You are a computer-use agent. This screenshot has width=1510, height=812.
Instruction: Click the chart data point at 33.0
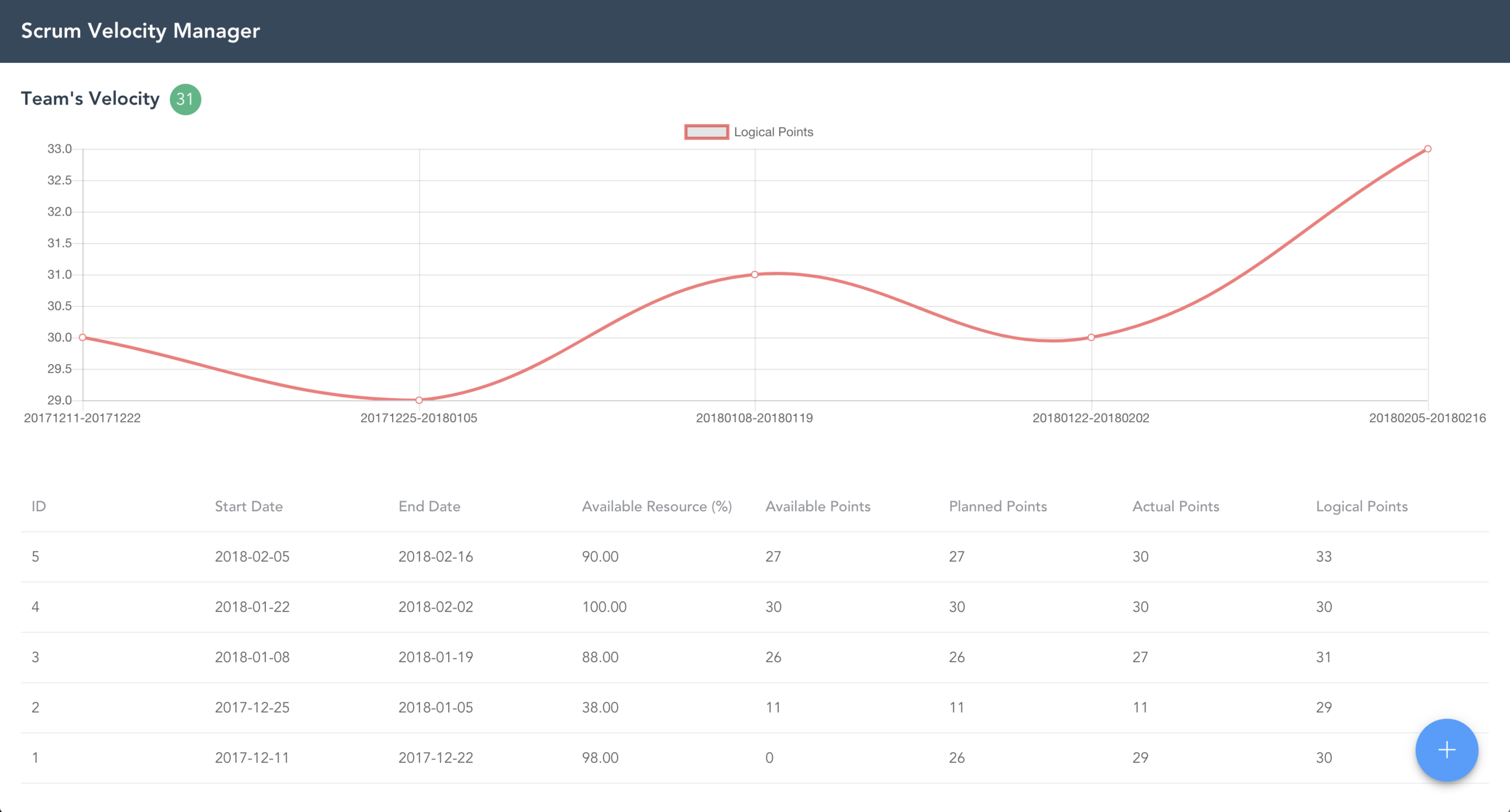(1427, 149)
